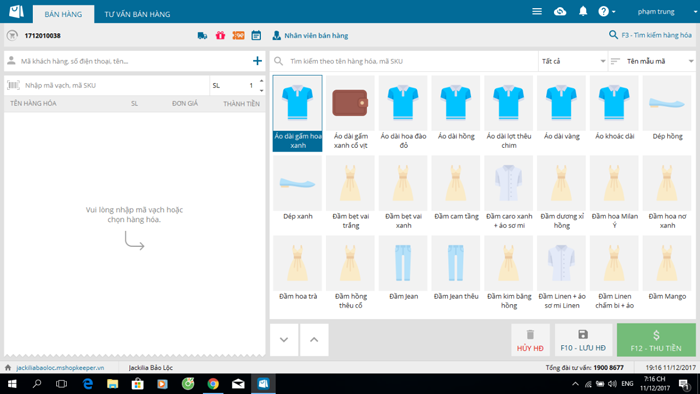Expand the phạm trung user menu

pyautogui.click(x=666, y=12)
